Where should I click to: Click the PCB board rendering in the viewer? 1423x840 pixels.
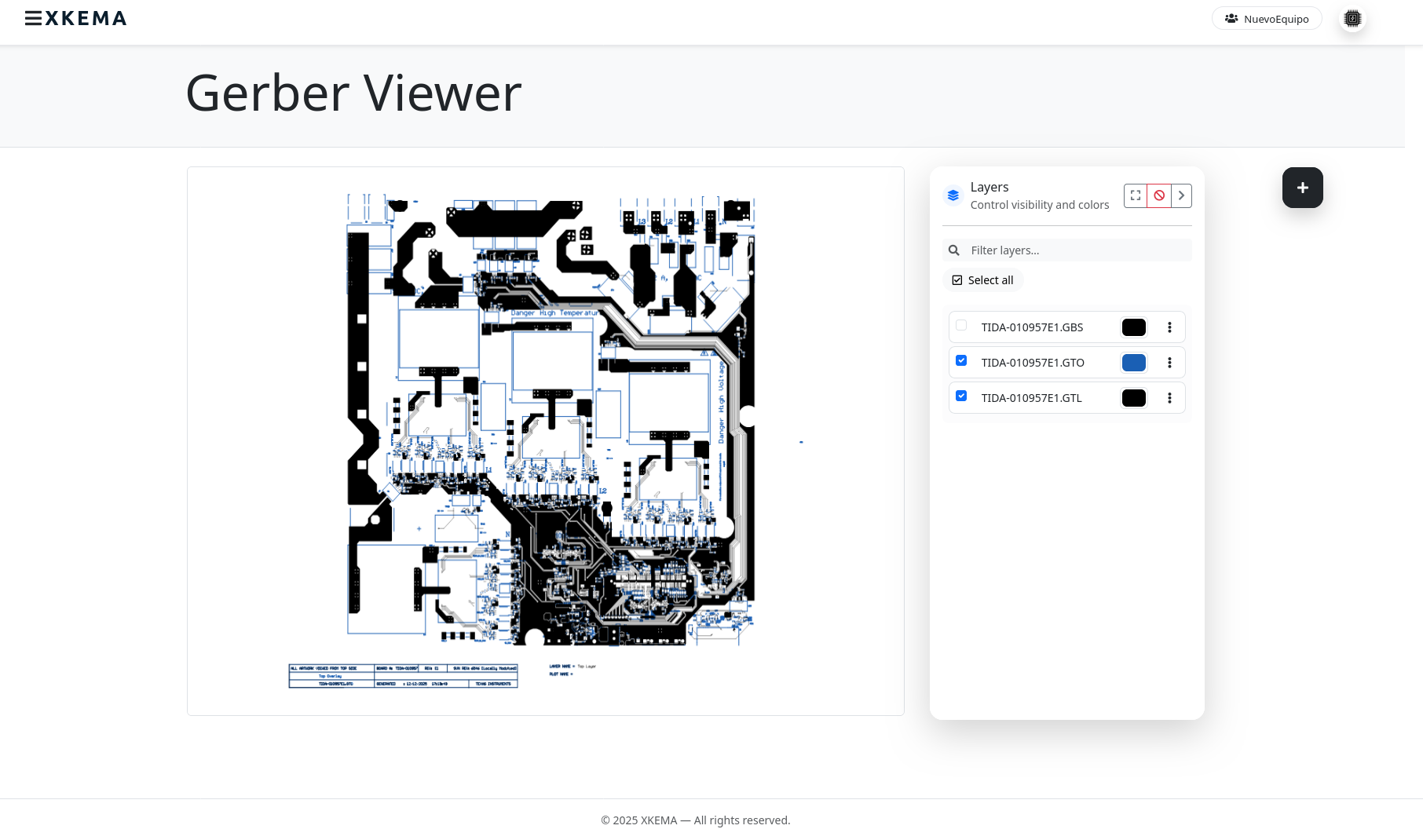(551, 421)
